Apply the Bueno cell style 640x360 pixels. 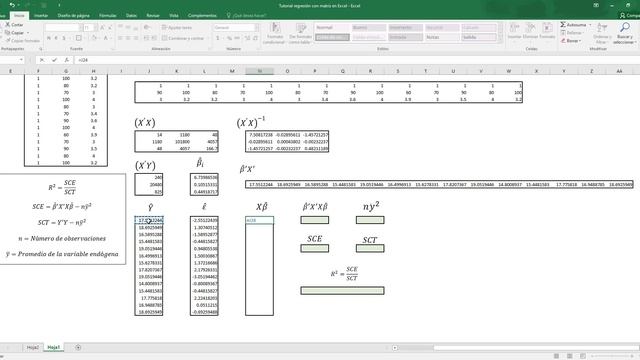pyautogui.click(x=369, y=27)
